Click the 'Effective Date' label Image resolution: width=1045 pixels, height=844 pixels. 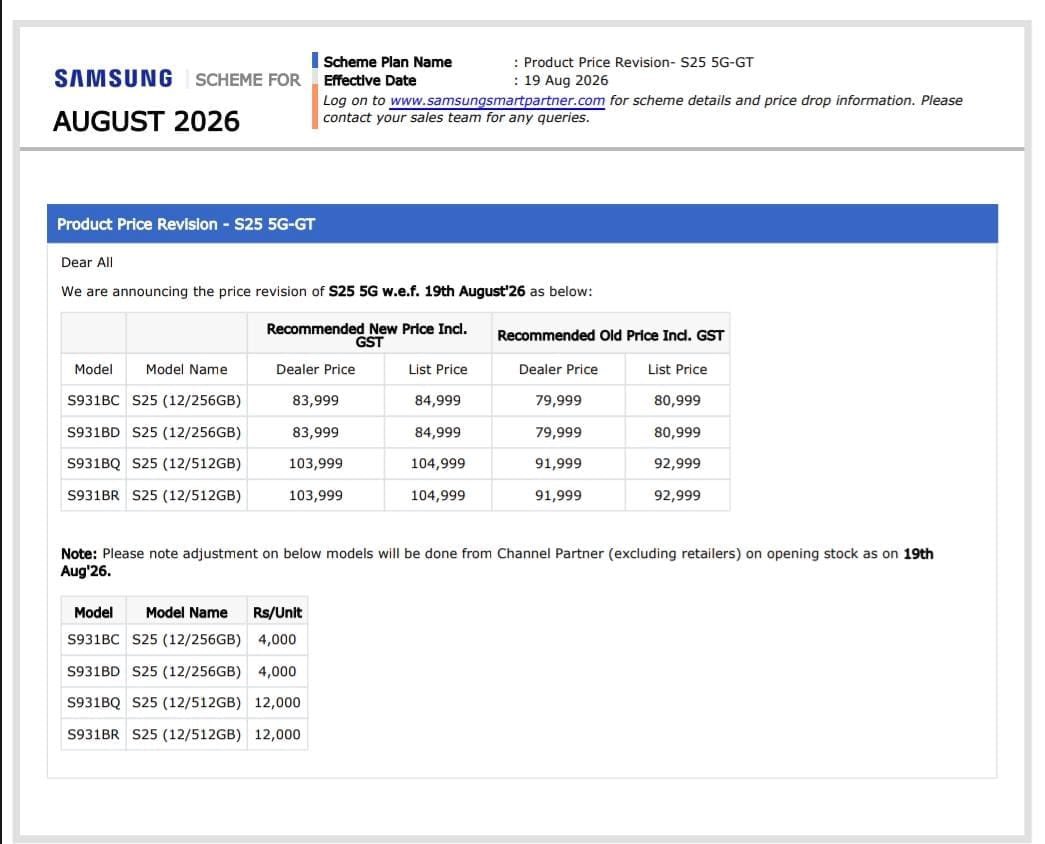(x=370, y=81)
